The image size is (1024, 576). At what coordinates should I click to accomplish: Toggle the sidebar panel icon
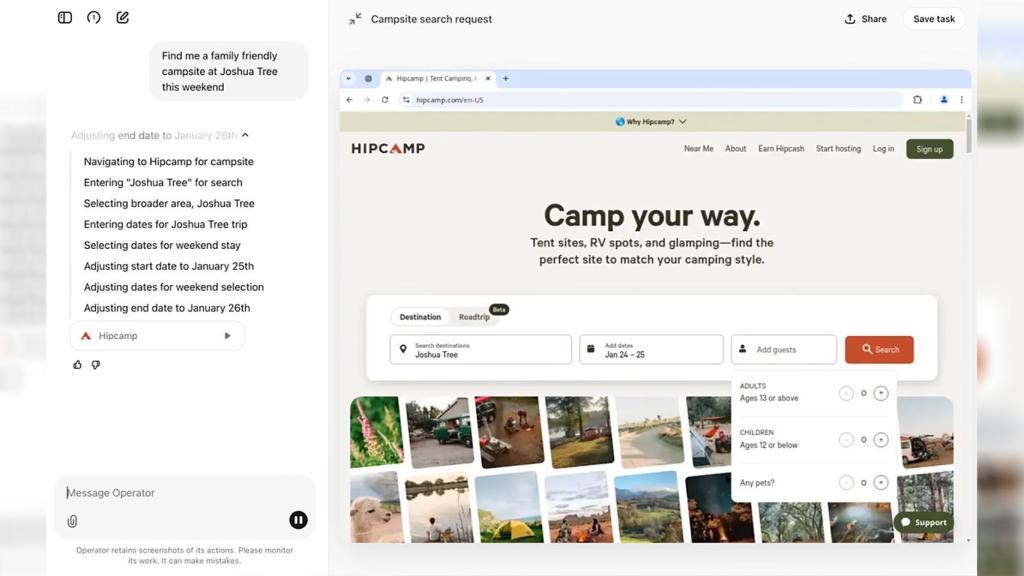pos(65,18)
